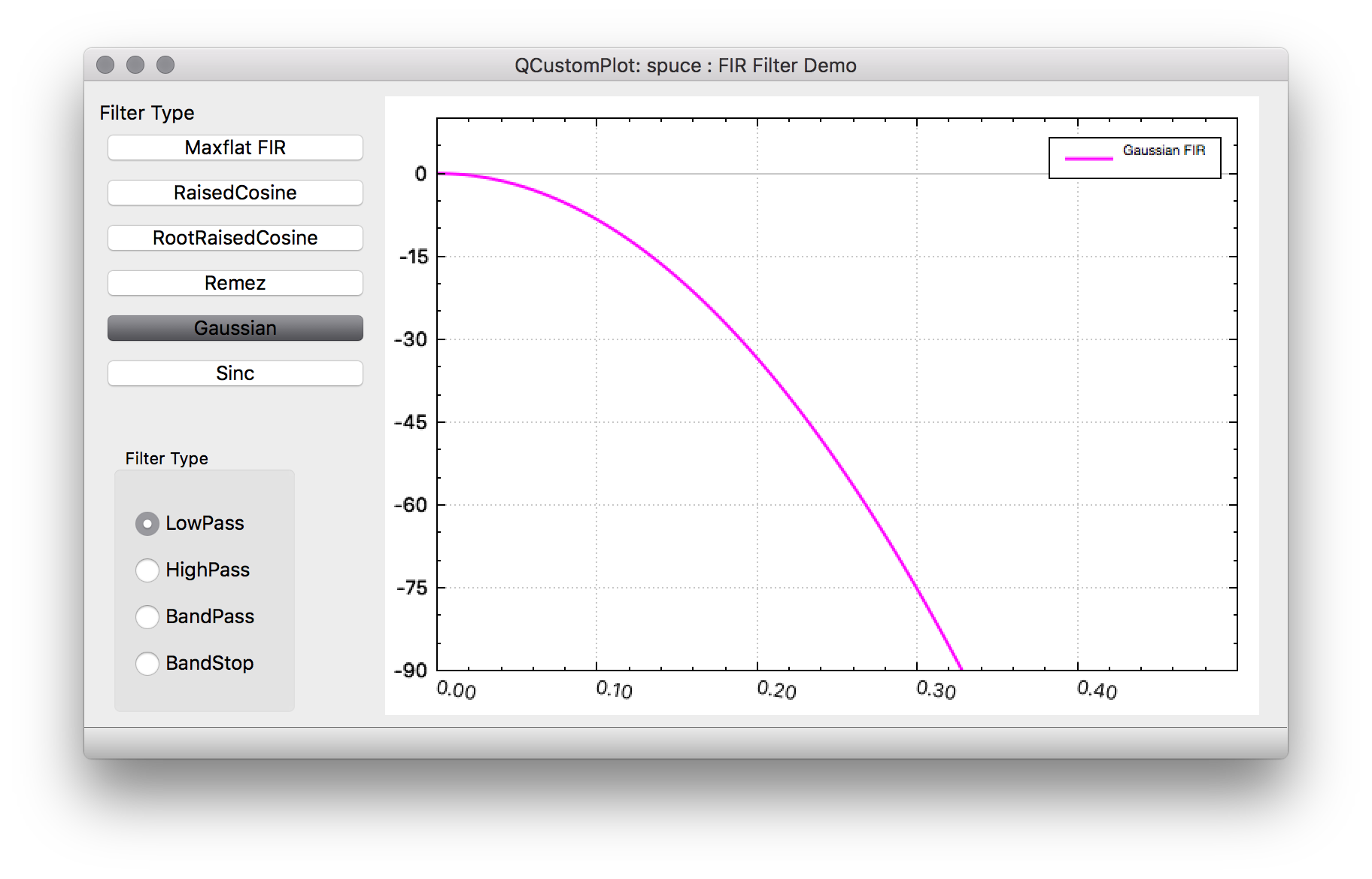Select the Sinc filter
Image resolution: width=1372 pixels, height=879 pixels.
point(235,373)
